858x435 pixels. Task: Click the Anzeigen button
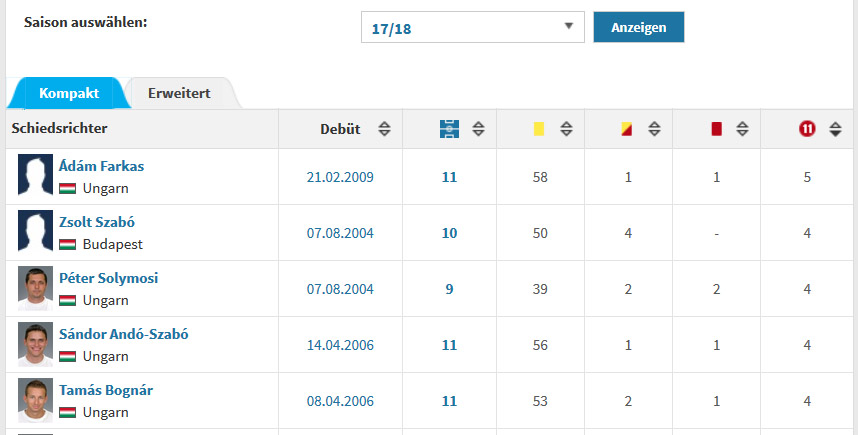pos(639,27)
